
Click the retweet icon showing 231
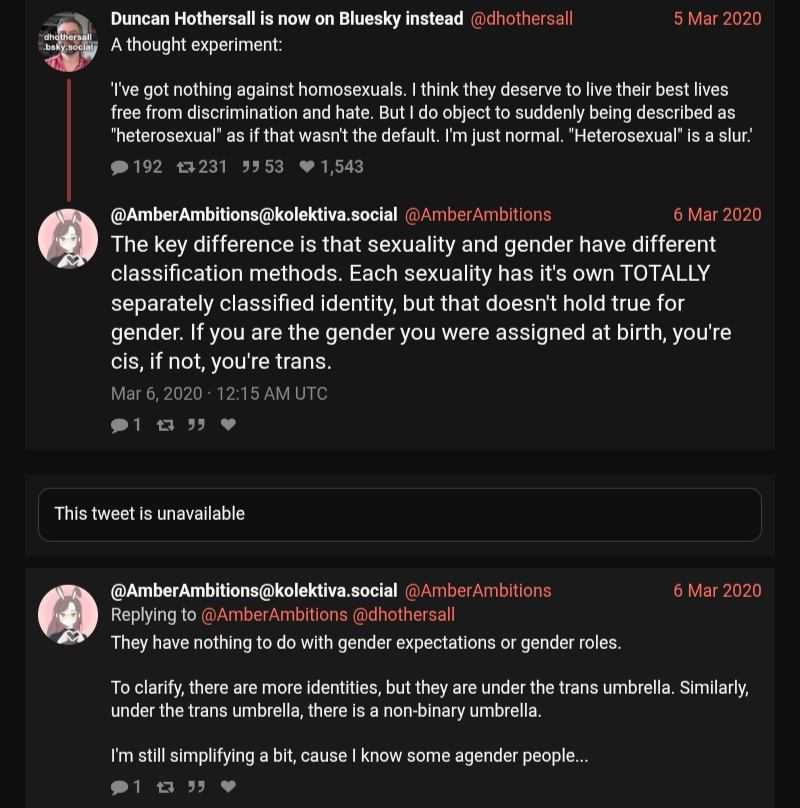point(185,168)
